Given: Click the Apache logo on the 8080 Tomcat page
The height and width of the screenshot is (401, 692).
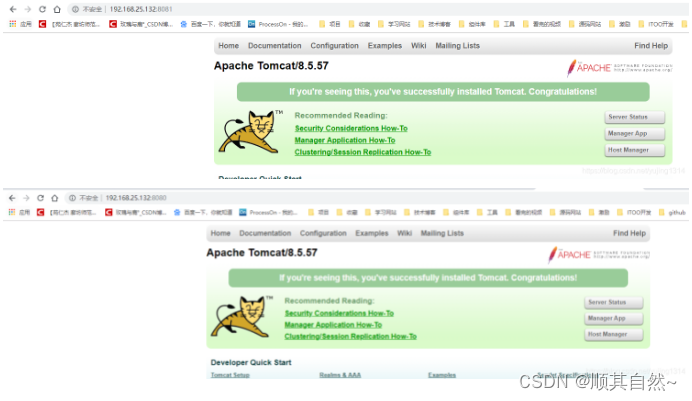Looking at the screenshot, I should click(x=598, y=255).
